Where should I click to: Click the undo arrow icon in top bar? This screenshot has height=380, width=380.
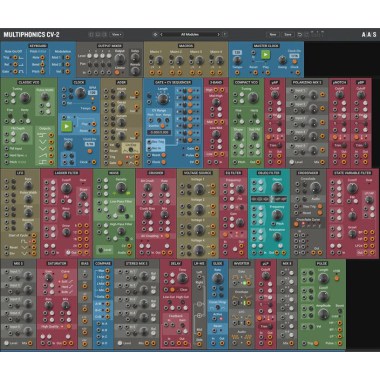click(299, 34)
